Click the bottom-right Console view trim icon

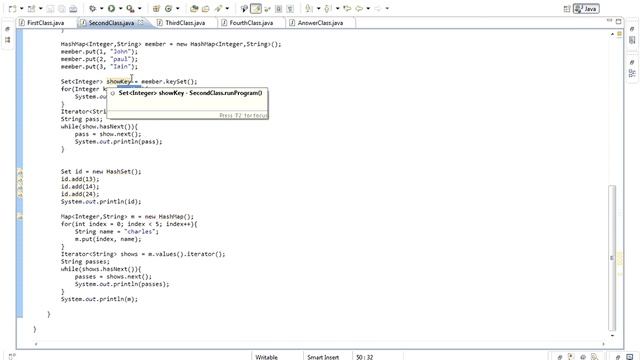tap(630, 357)
